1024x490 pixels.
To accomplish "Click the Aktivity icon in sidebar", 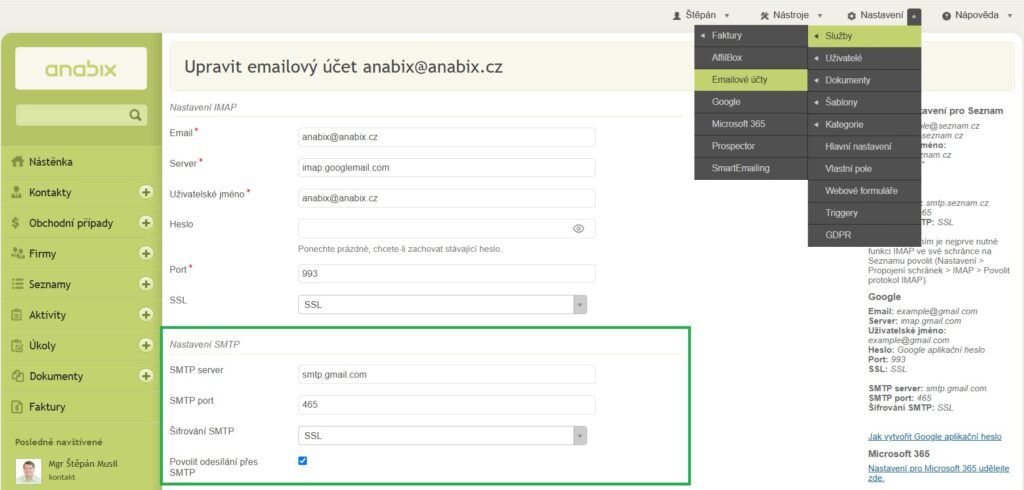I will coord(17,315).
